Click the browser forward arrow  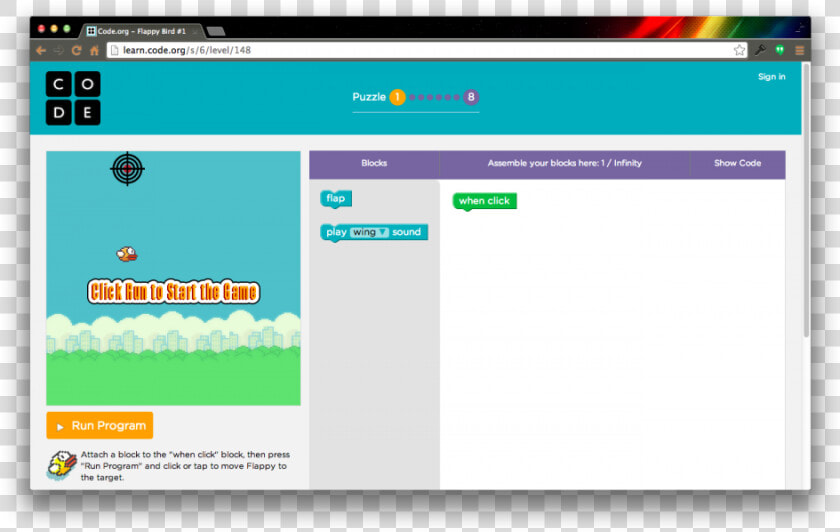pos(58,50)
